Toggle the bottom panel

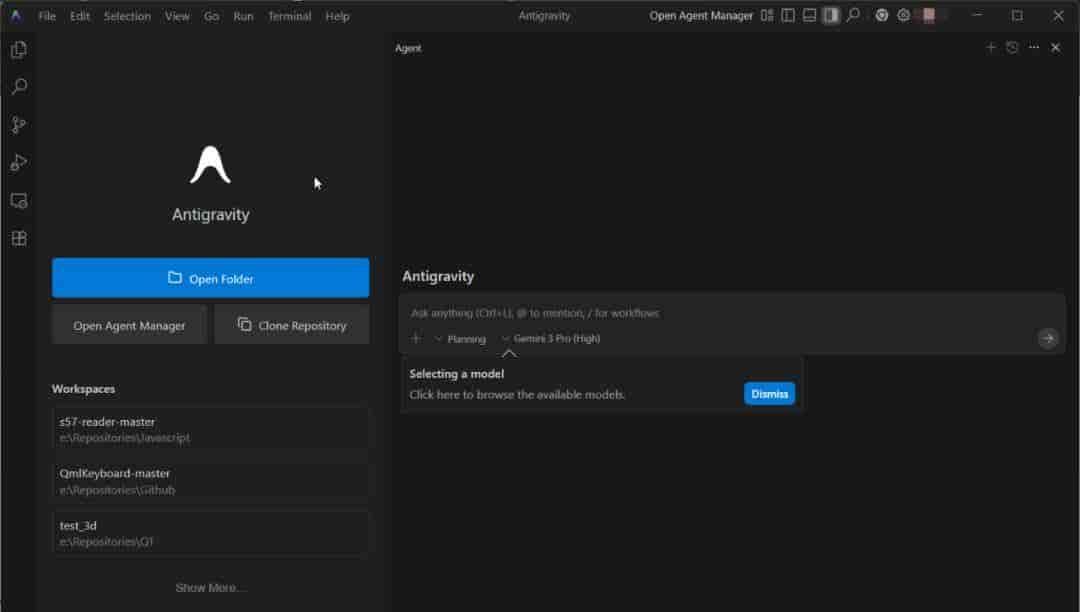[809, 15]
